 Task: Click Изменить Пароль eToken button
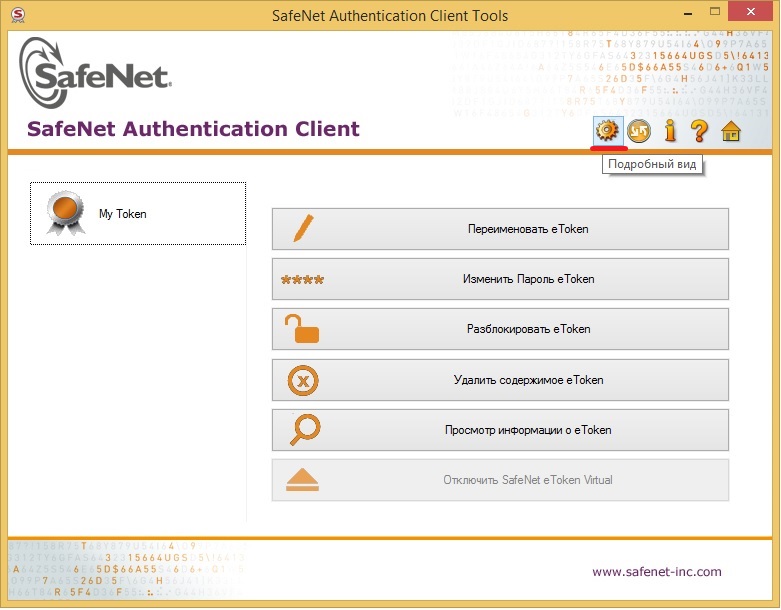tap(500, 279)
